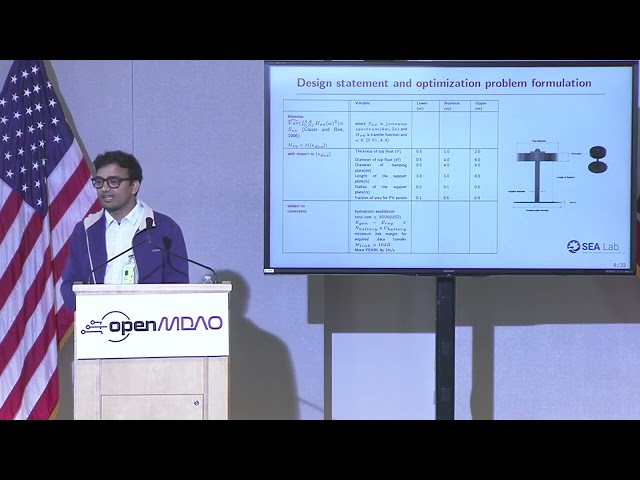Click the "Fraction of area for PV panels" row label
The image size is (640, 480).
click(x=380, y=198)
